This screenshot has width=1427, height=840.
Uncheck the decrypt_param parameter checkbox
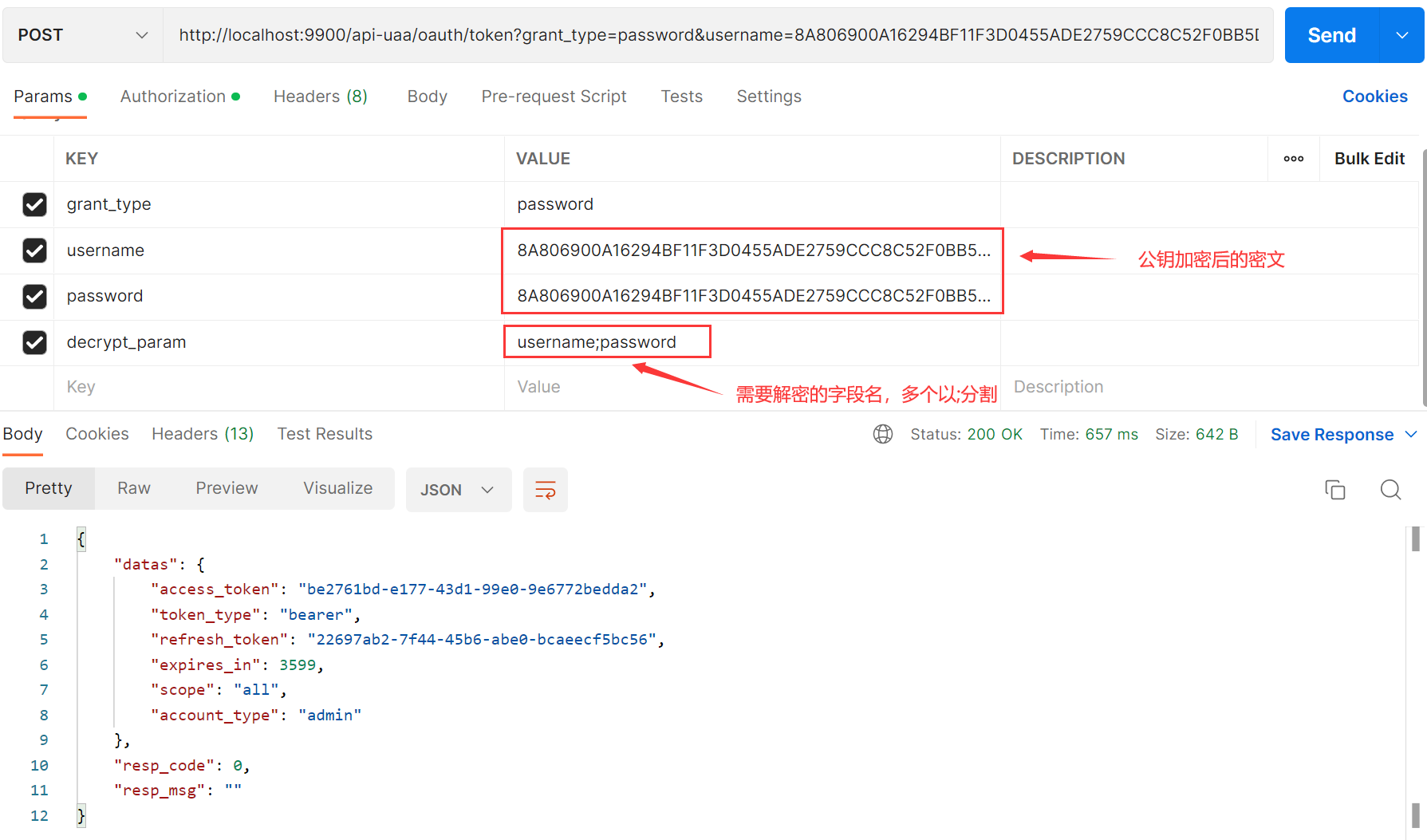coord(34,342)
